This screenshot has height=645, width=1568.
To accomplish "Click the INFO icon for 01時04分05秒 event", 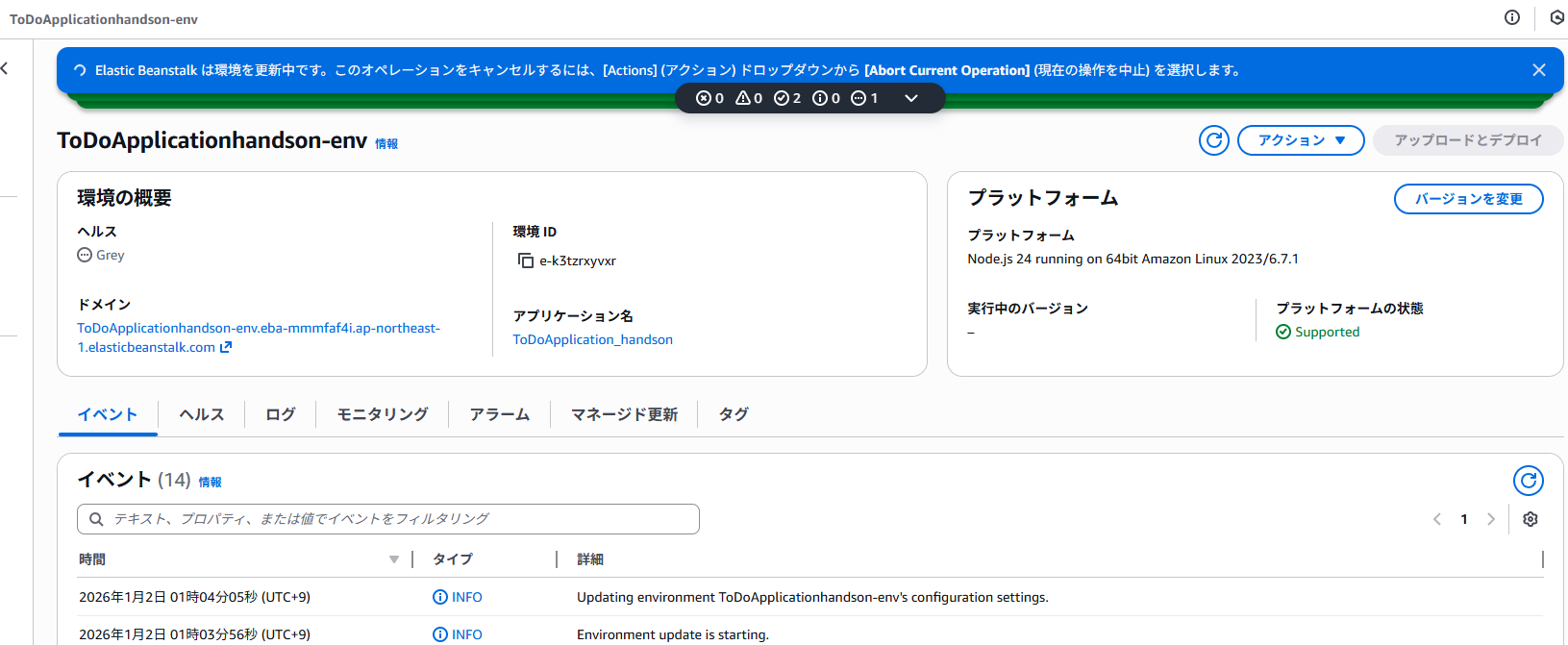I will click(440, 597).
